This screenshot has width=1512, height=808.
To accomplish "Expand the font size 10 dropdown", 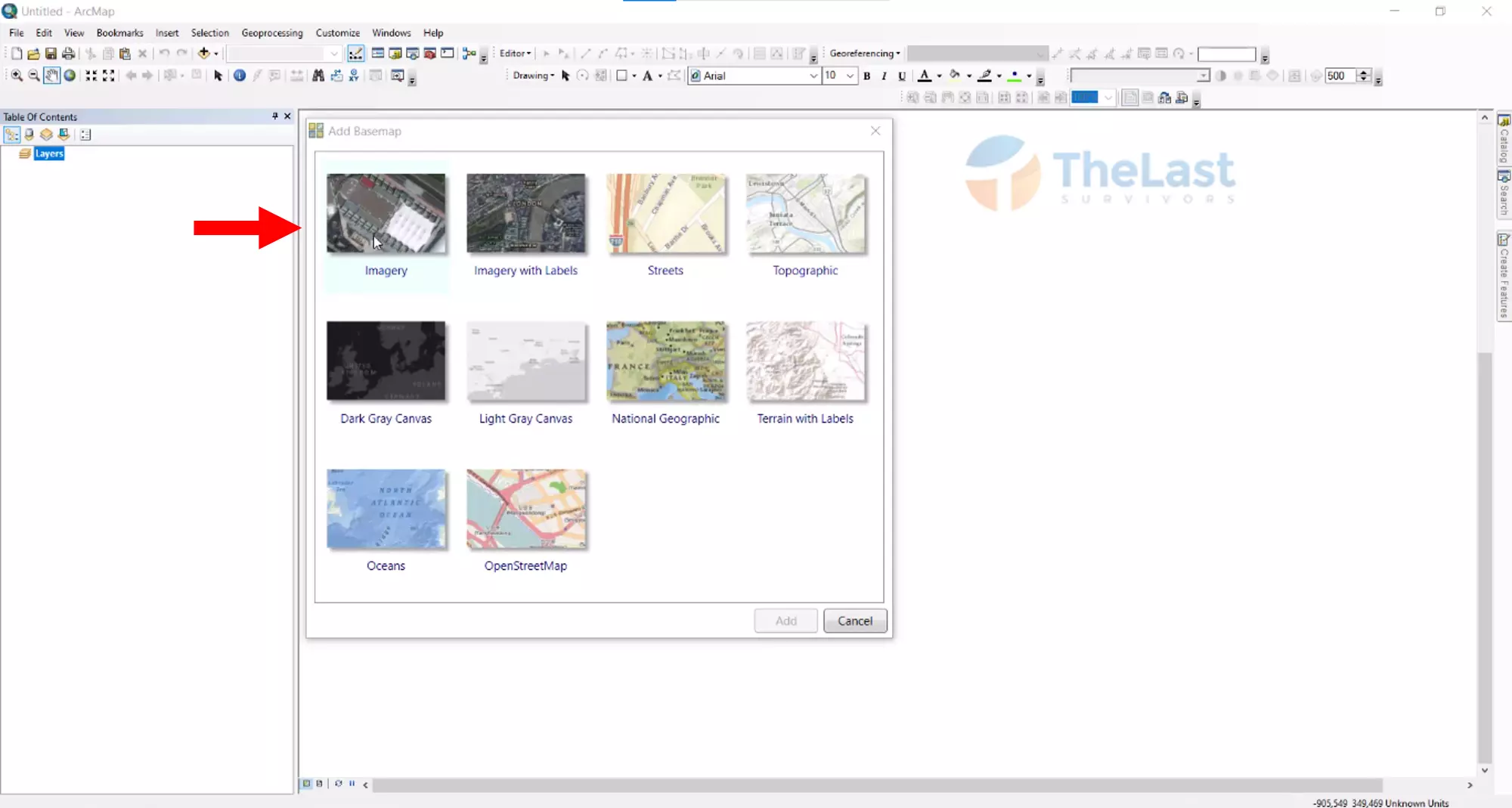I will tap(850, 76).
